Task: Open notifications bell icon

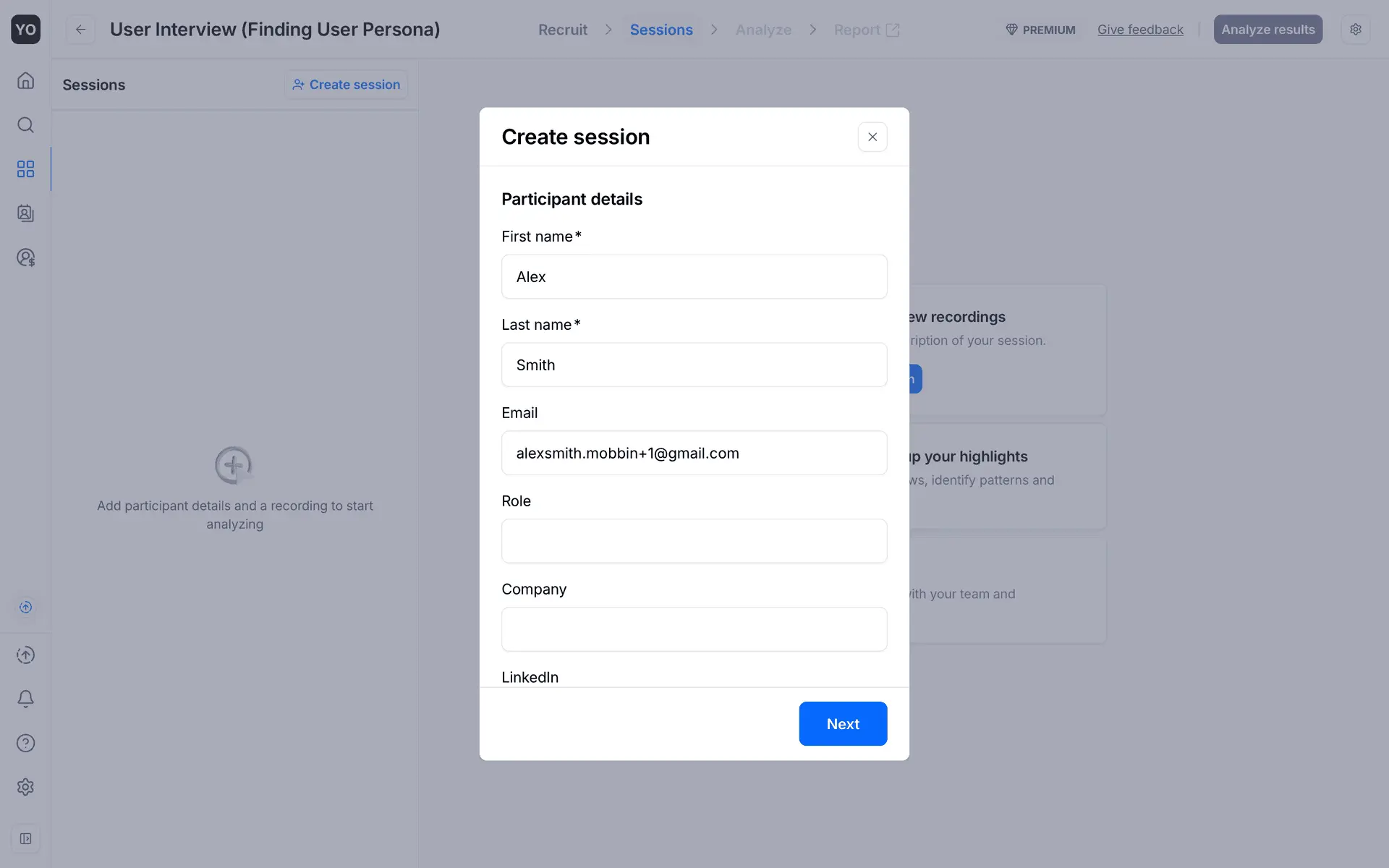Action: click(x=25, y=699)
